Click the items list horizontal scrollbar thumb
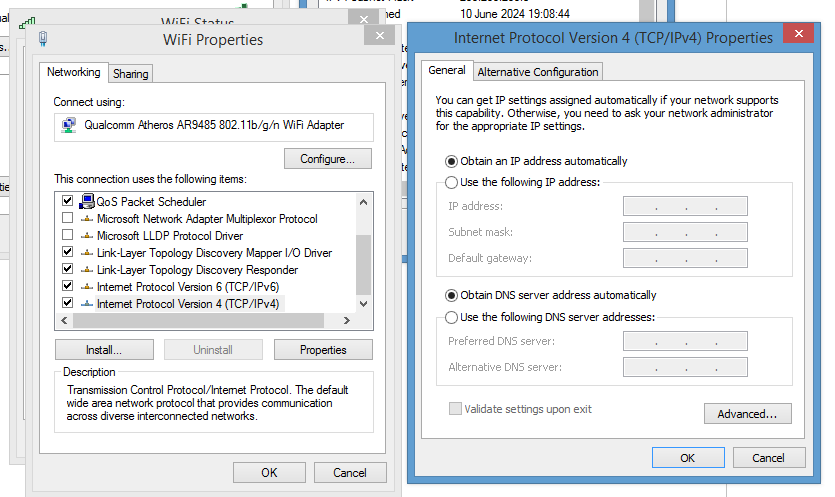This screenshot has height=497, width=835. (199, 321)
